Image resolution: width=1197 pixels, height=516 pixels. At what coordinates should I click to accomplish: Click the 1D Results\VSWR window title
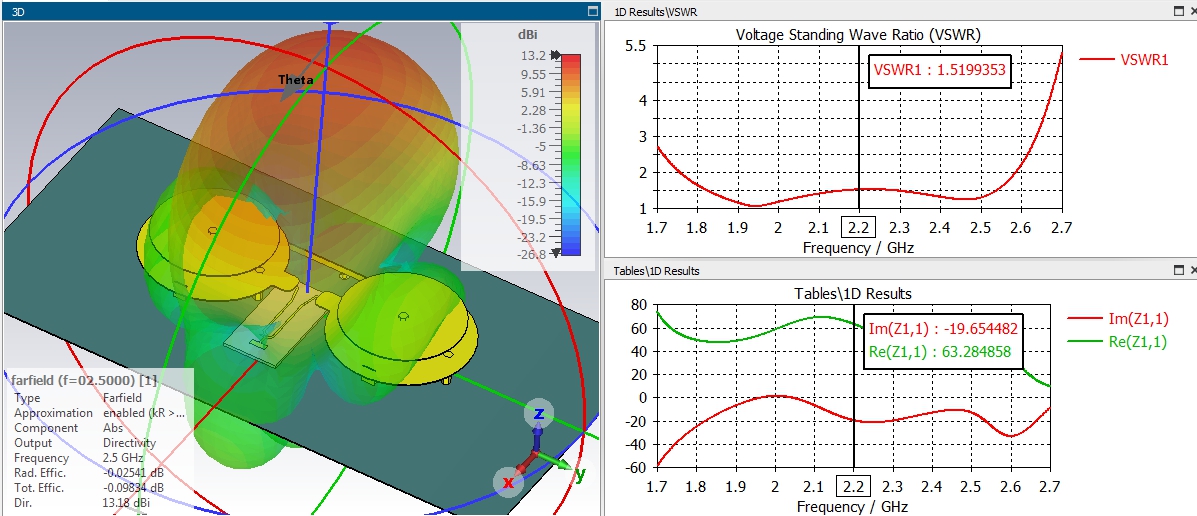tap(656, 11)
